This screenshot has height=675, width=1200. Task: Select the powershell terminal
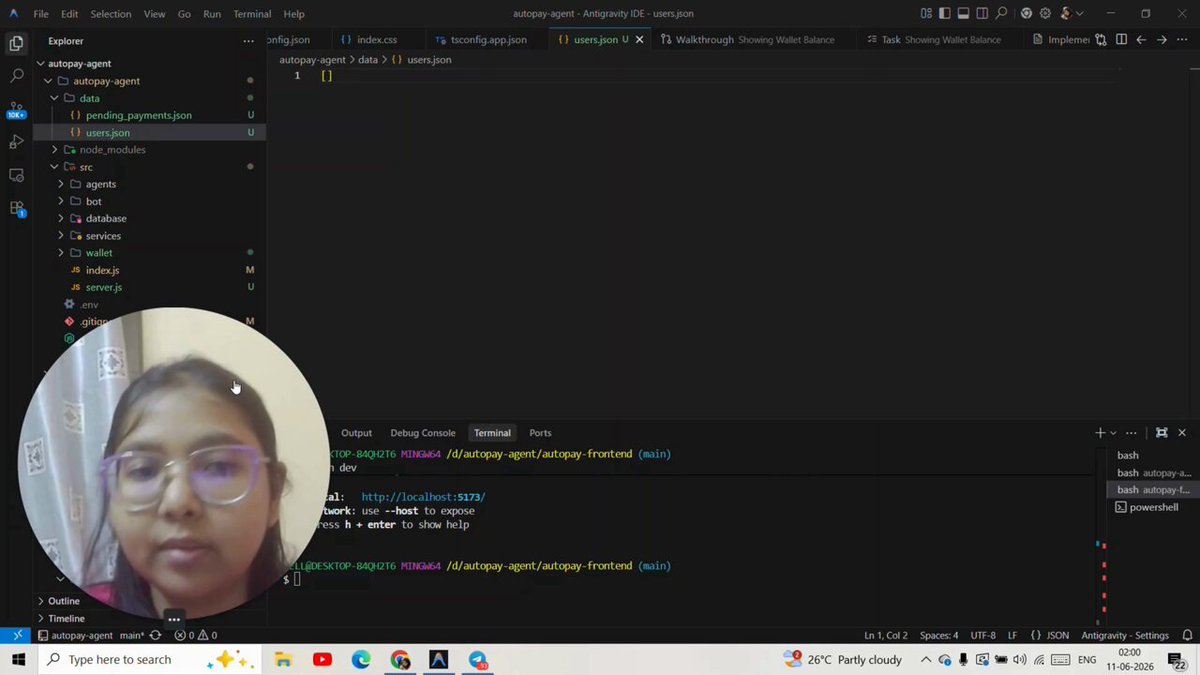(x=1153, y=507)
